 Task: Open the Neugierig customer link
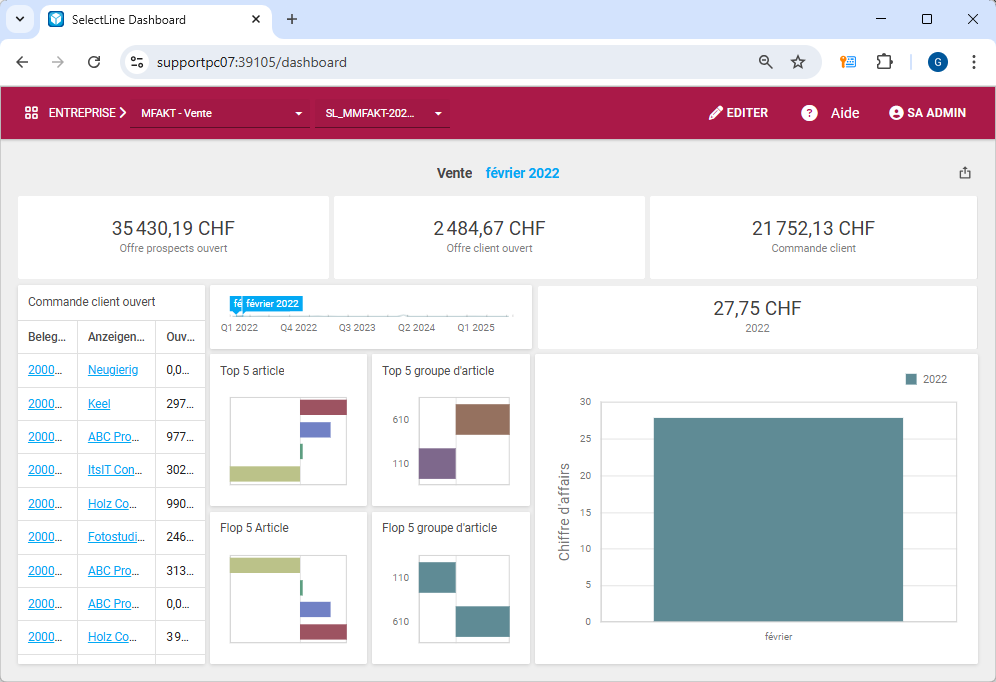[x=113, y=370]
